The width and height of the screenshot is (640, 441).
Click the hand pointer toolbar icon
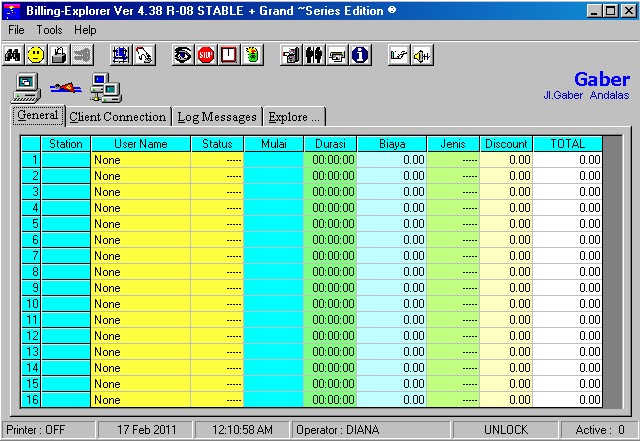pos(144,55)
